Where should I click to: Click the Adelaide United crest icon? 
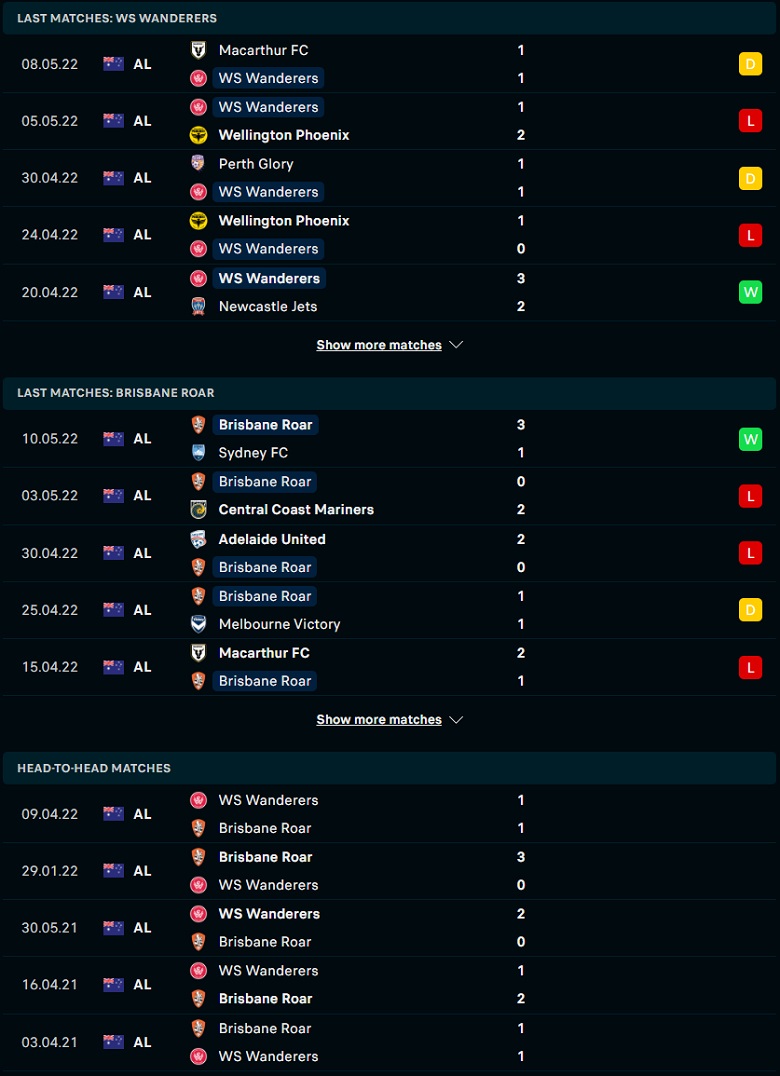198,539
